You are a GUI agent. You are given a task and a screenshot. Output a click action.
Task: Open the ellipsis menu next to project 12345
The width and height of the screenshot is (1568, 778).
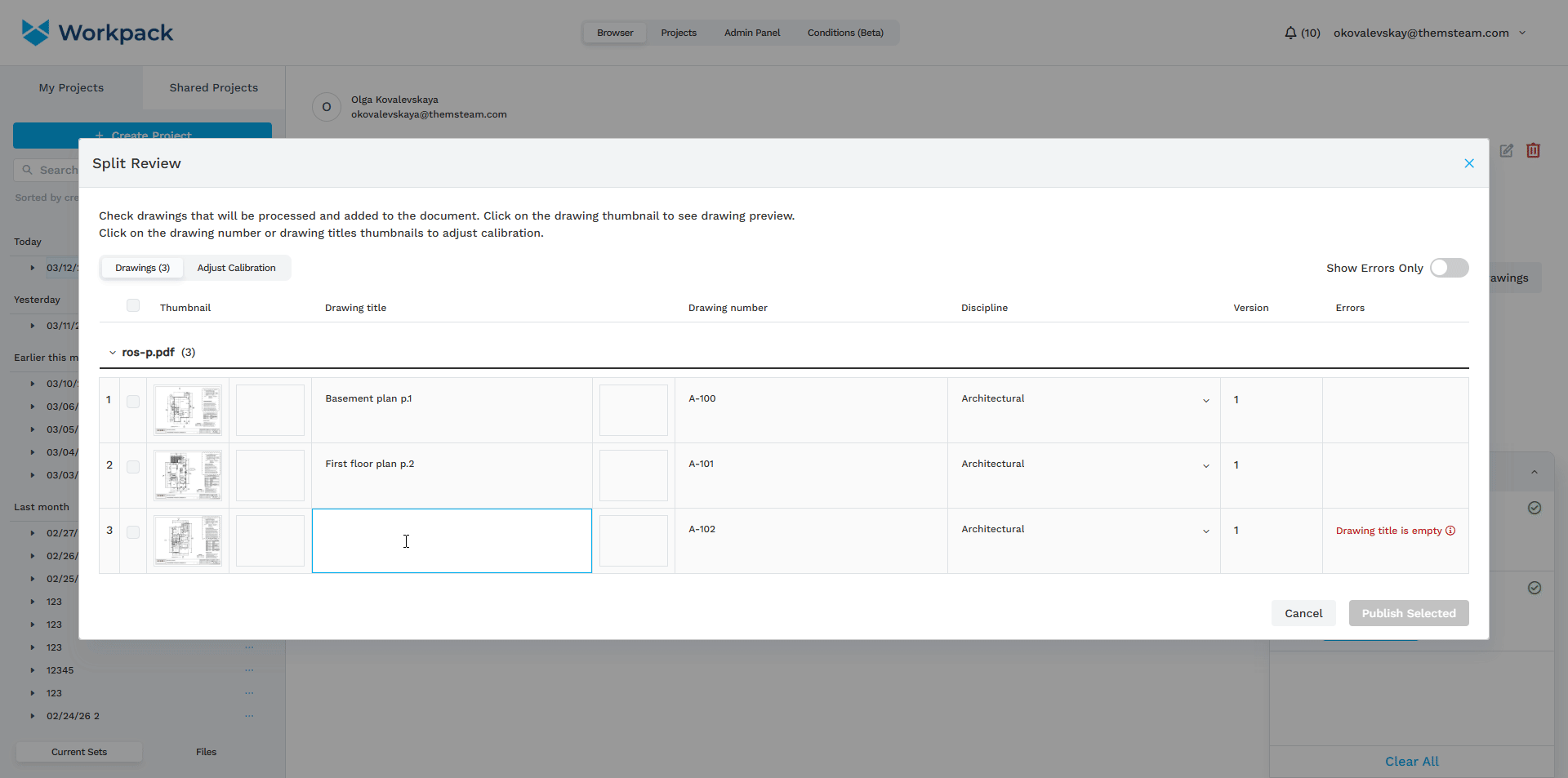(249, 670)
